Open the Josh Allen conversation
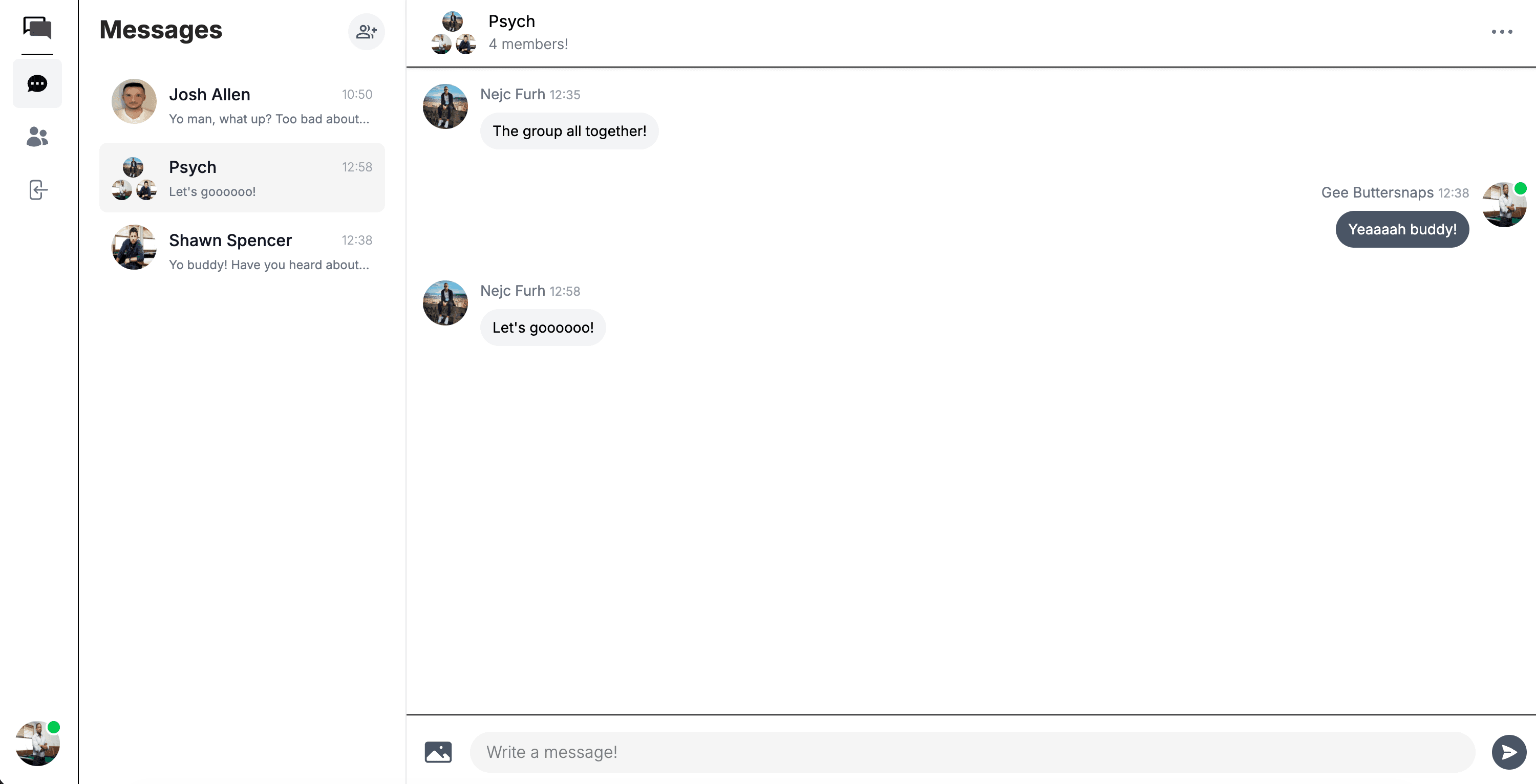 242,104
